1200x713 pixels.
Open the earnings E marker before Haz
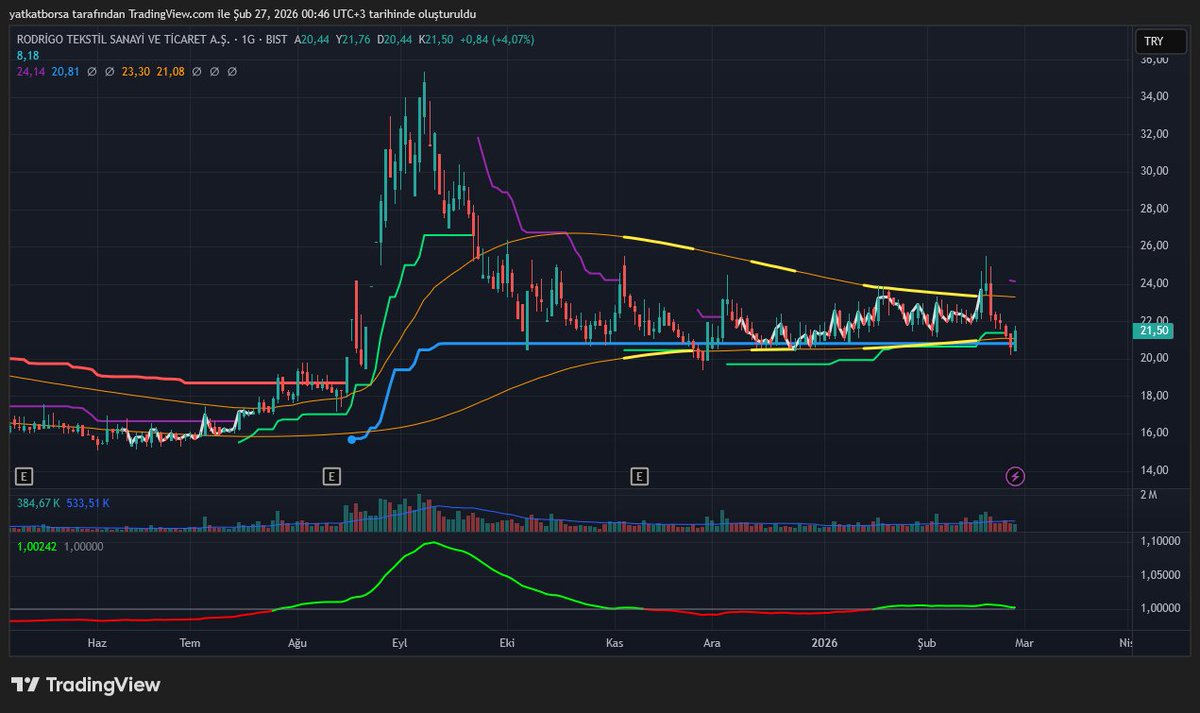24,476
